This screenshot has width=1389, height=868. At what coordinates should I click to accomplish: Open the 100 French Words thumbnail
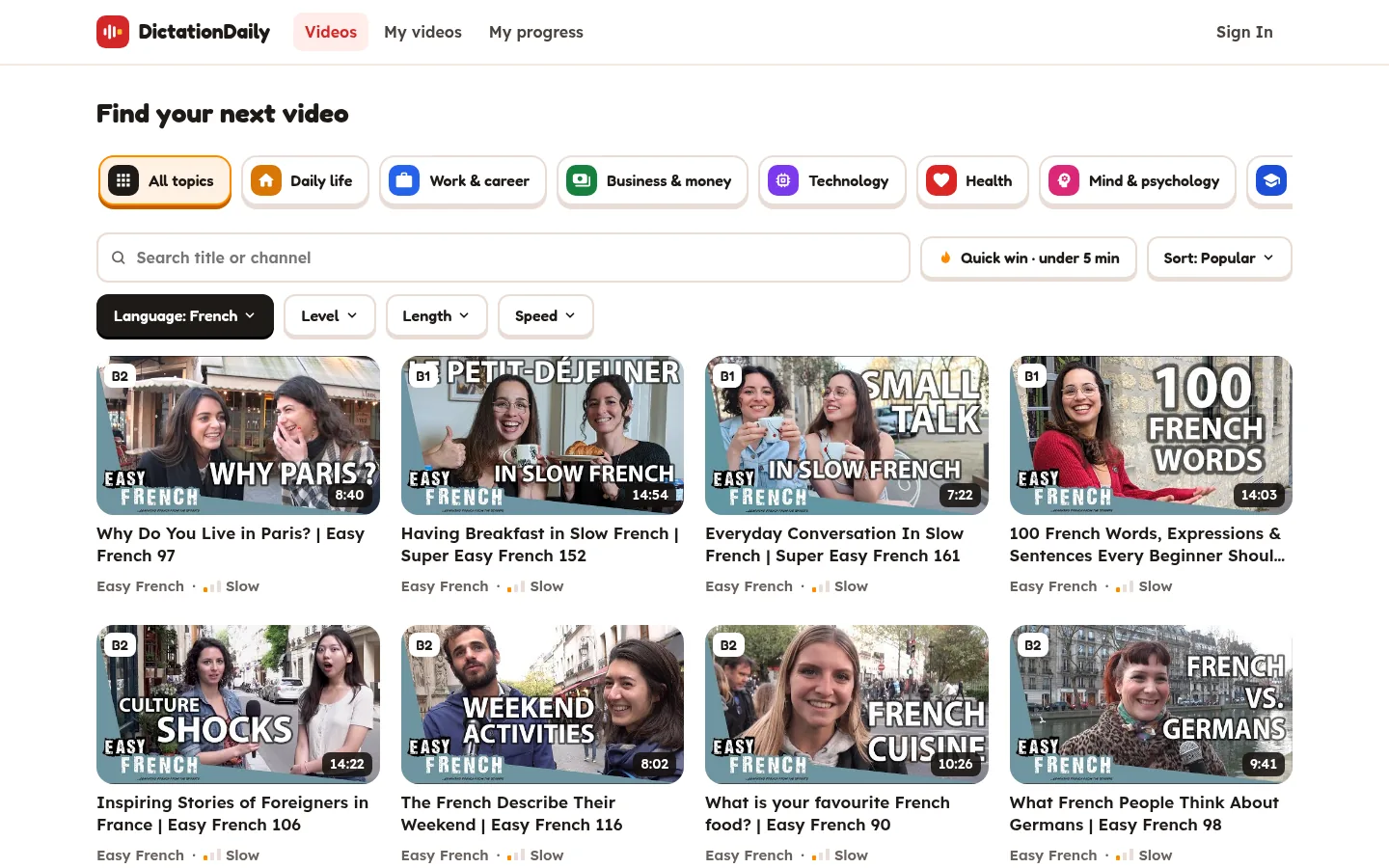pos(1151,435)
